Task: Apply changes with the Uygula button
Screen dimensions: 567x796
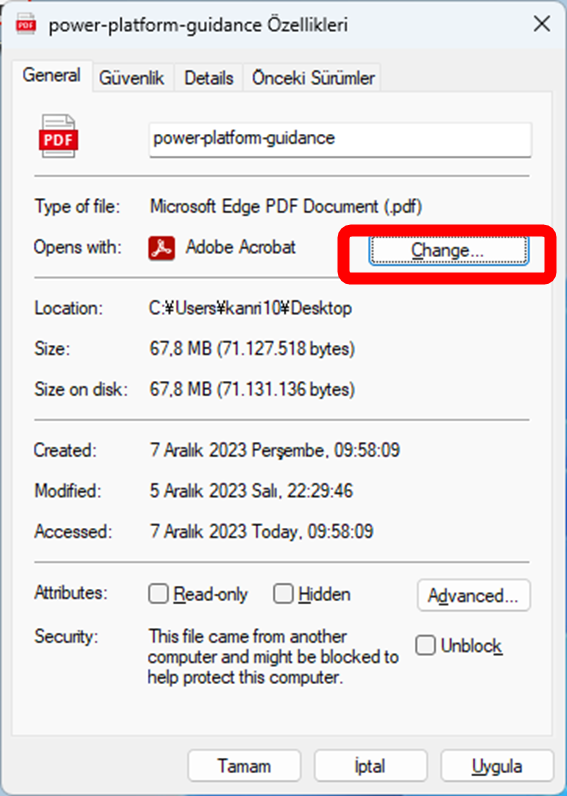Action: [497, 766]
